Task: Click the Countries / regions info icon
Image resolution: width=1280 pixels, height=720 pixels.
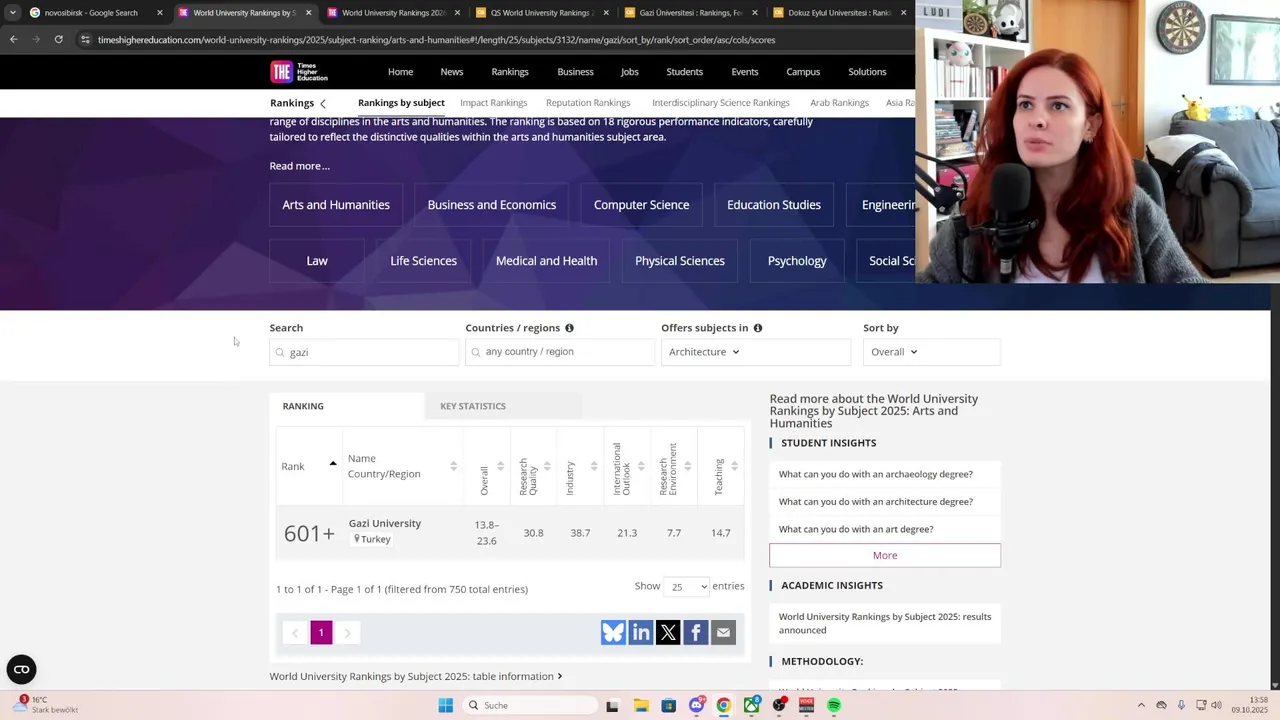Action: tap(569, 328)
